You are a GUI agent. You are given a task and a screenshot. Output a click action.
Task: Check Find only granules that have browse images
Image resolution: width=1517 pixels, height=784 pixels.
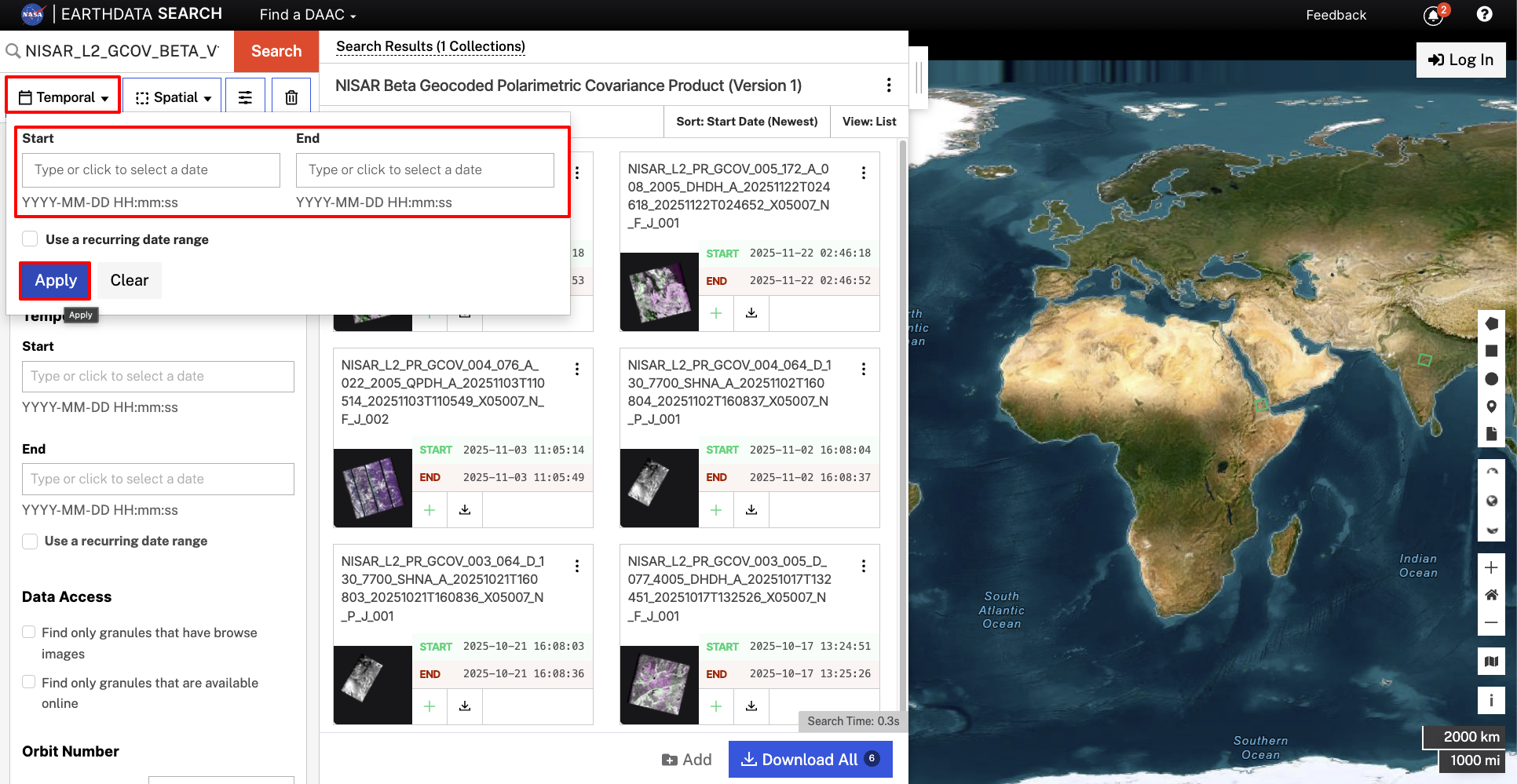[x=29, y=633]
